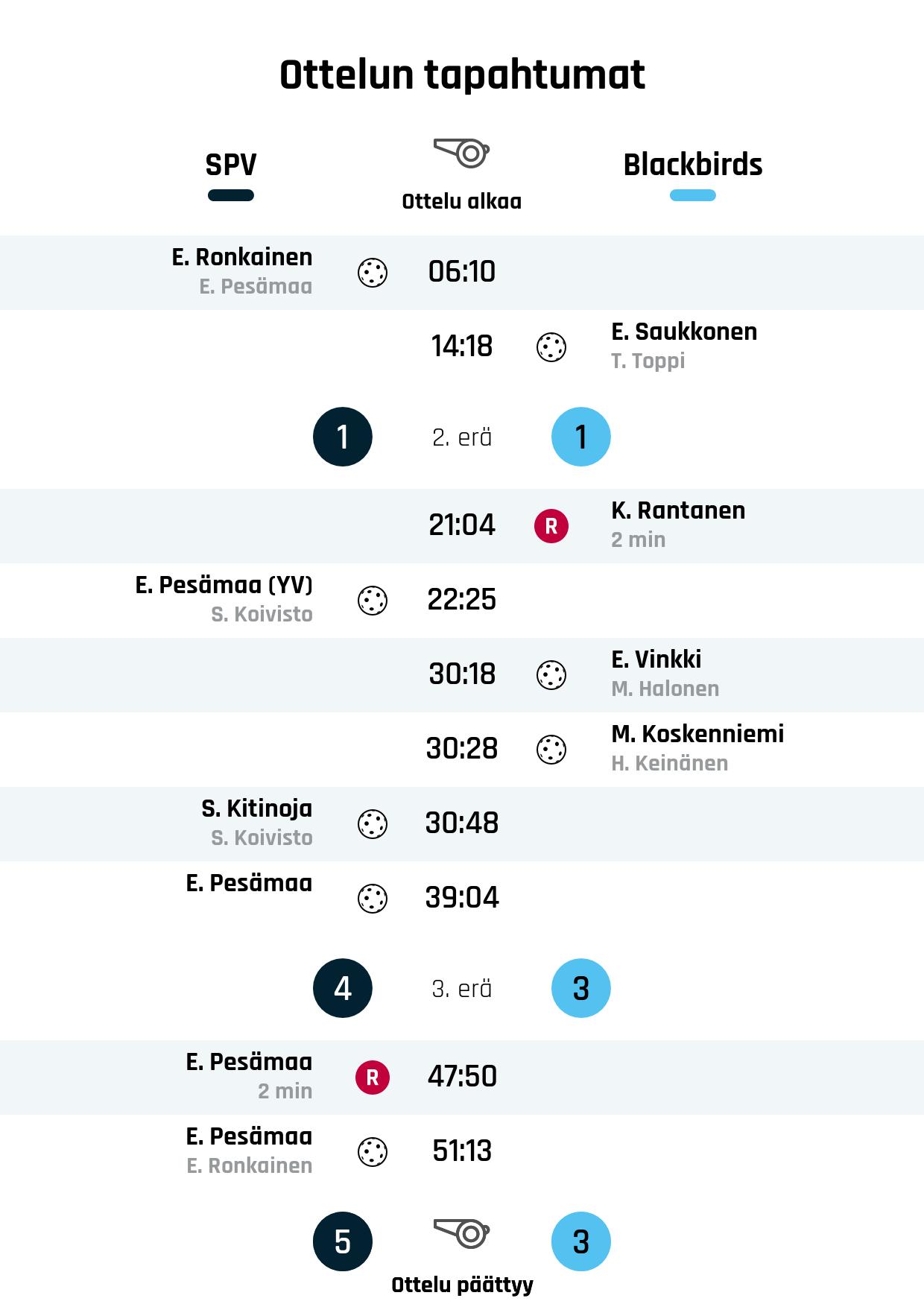Select the Blackbirds team heading
Image resolution: width=924 pixels, height=1310 pixels.
pos(693,165)
